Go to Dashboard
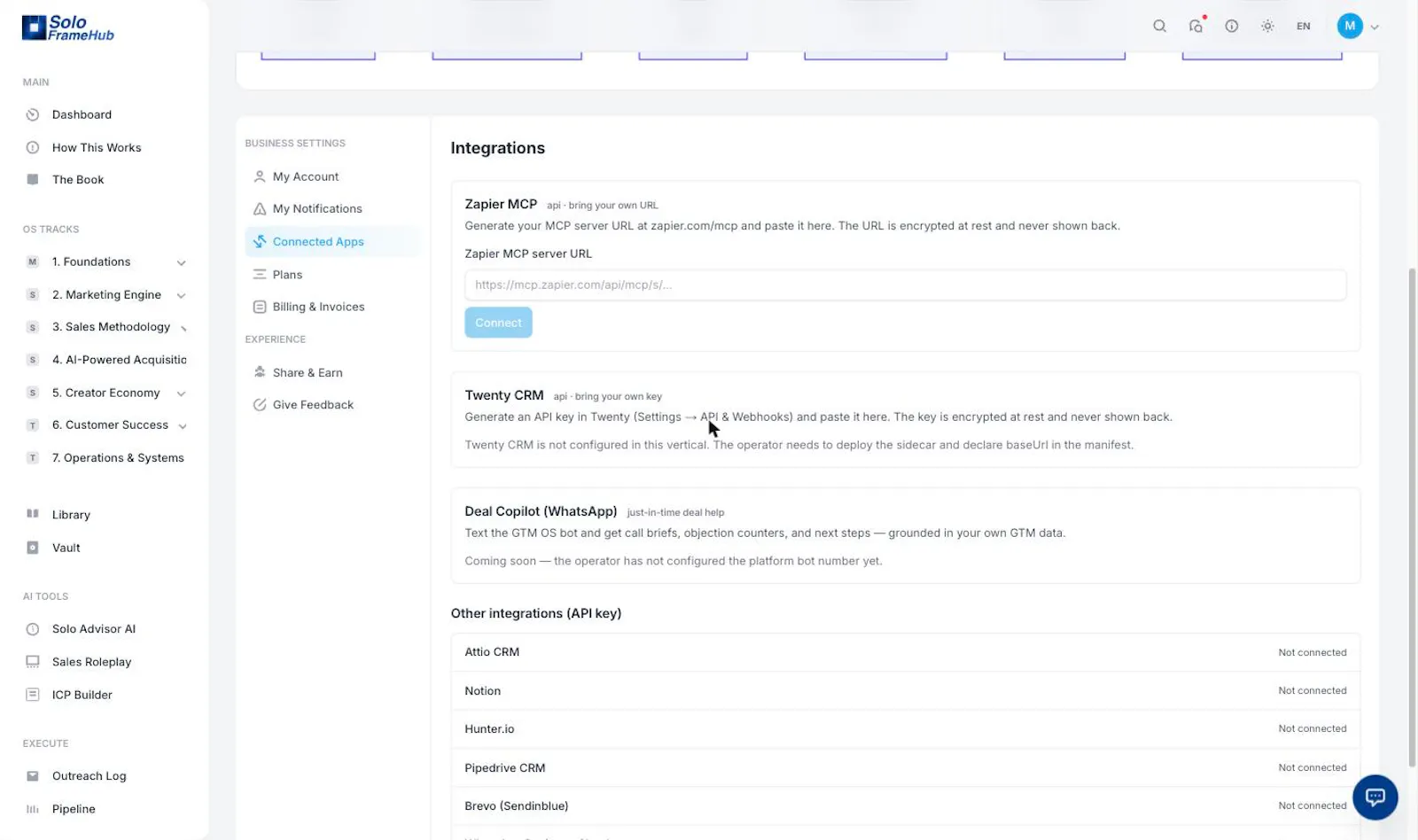This screenshot has height=840, width=1418. (x=82, y=114)
